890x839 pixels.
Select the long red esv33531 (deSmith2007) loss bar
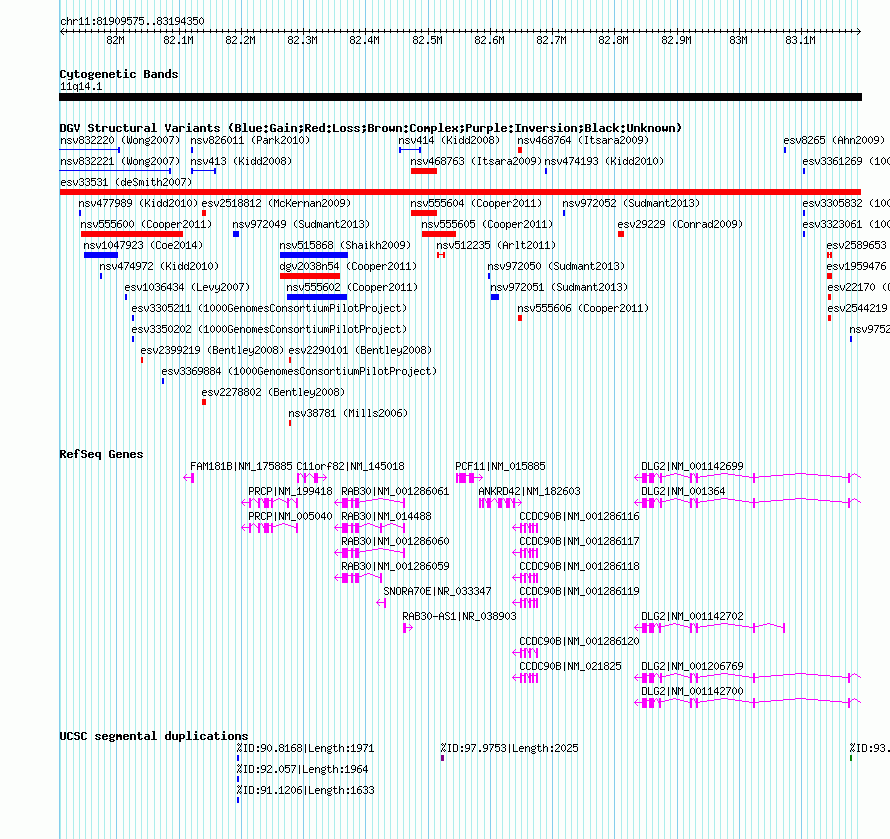[460, 192]
